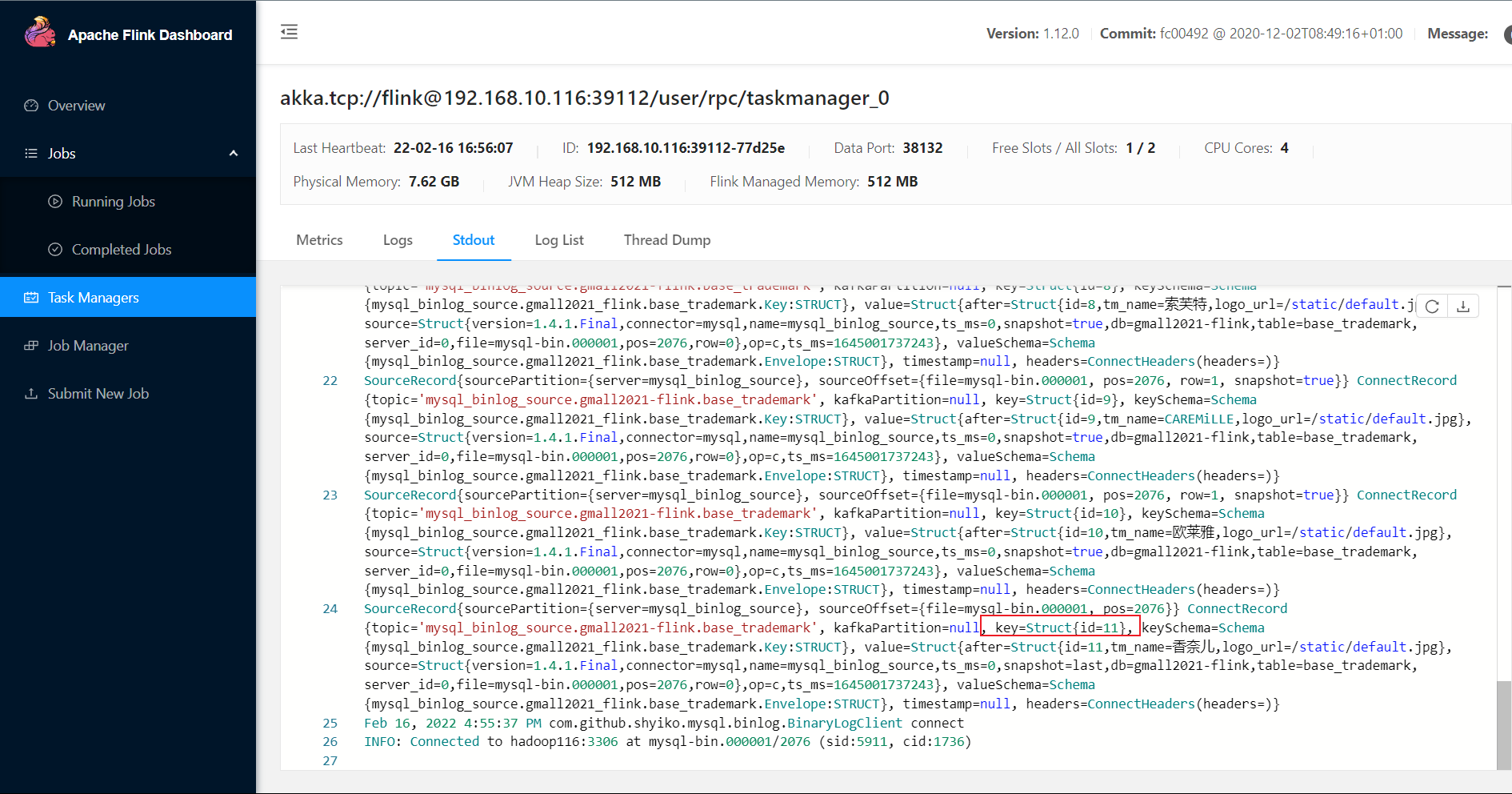This screenshot has width=1512, height=794.
Task: Toggle the Jobs menu group
Action: pyautogui.click(x=128, y=154)
